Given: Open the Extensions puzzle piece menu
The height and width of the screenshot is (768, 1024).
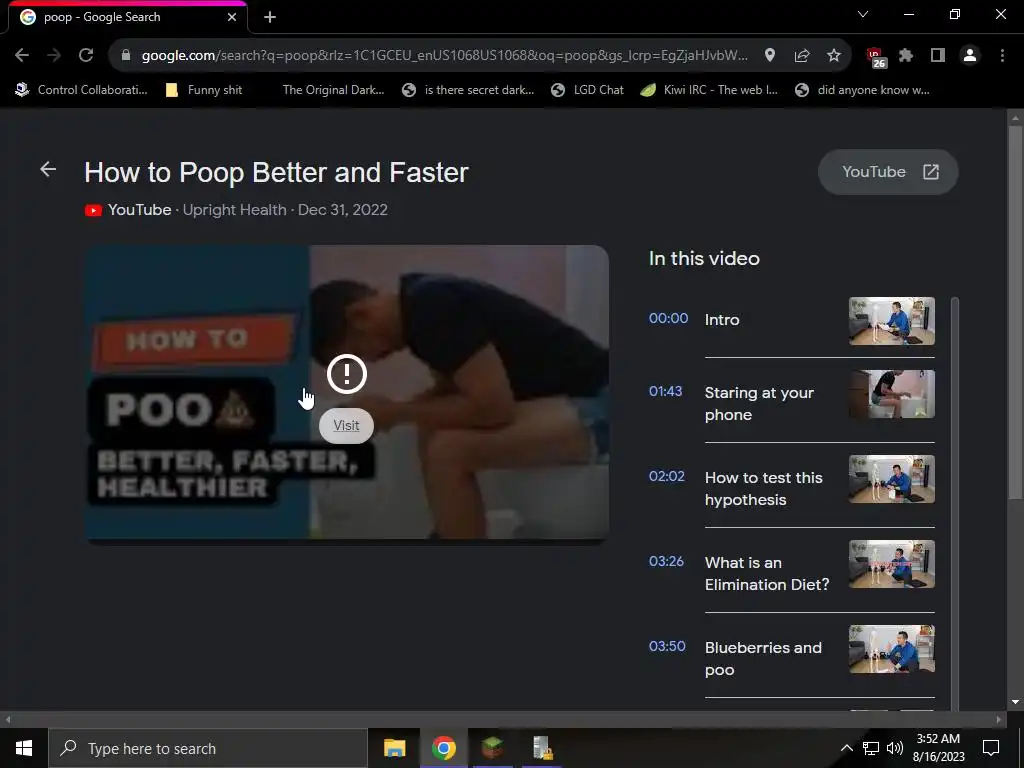Looking at the screenshot, I should click(x=906, y=56).
